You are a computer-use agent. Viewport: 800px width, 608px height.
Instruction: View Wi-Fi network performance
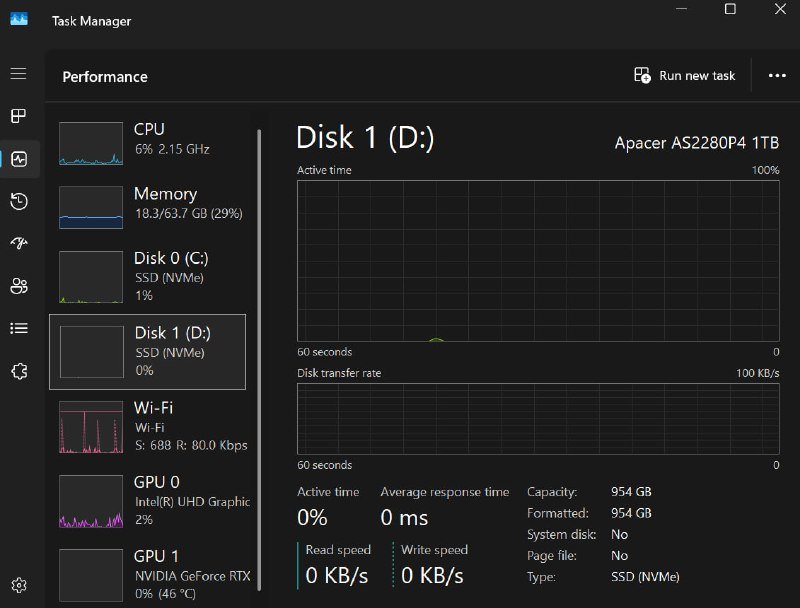pyautogui.click(x=148, y=426)
